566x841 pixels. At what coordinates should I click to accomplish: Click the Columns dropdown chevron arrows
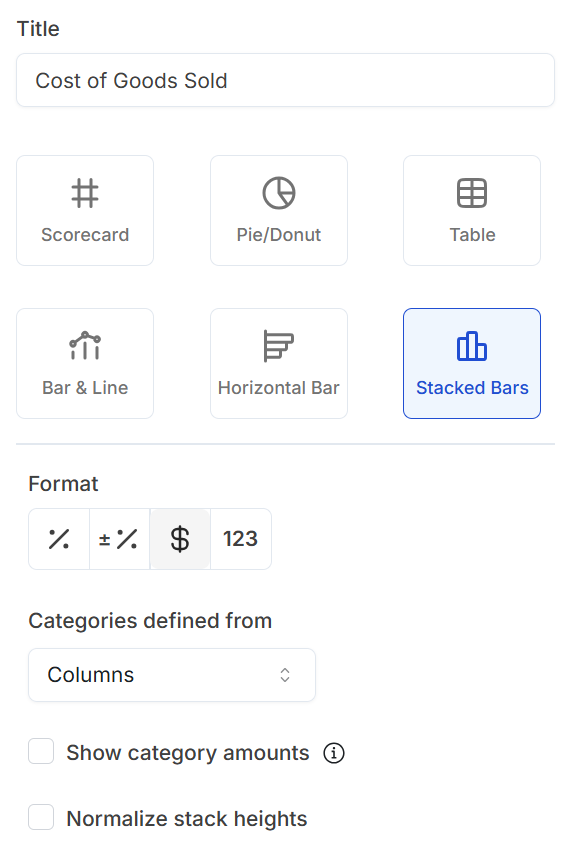(285, 675)
